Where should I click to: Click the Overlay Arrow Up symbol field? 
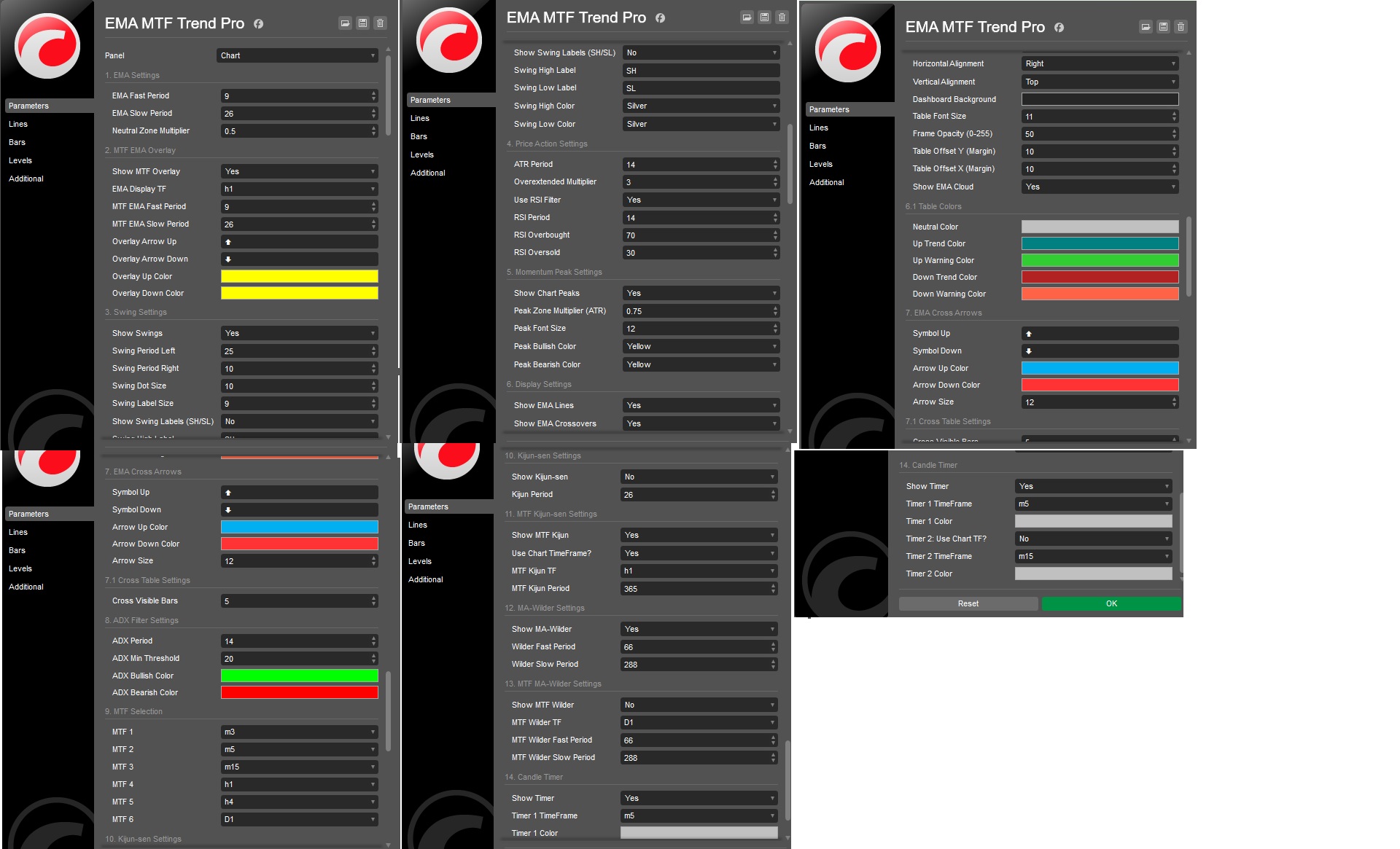[299, 241]
